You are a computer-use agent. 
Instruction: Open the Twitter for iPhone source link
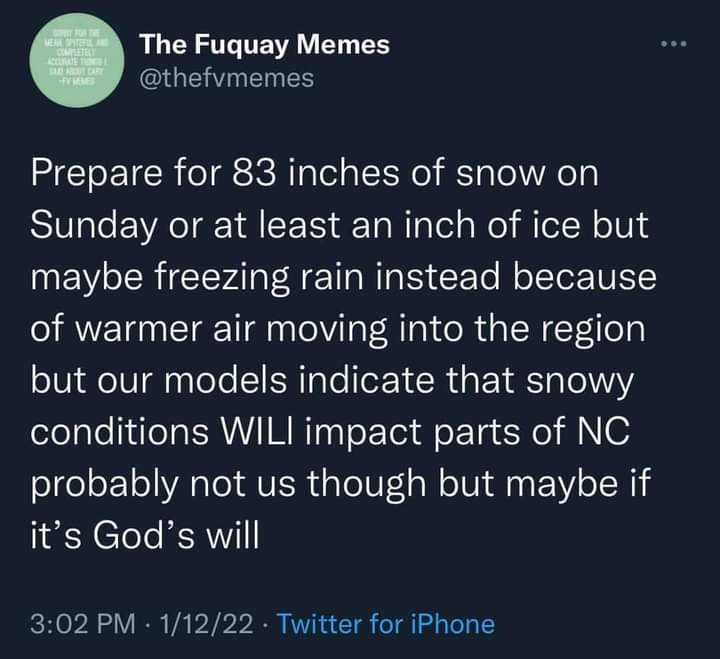point(384,624)
